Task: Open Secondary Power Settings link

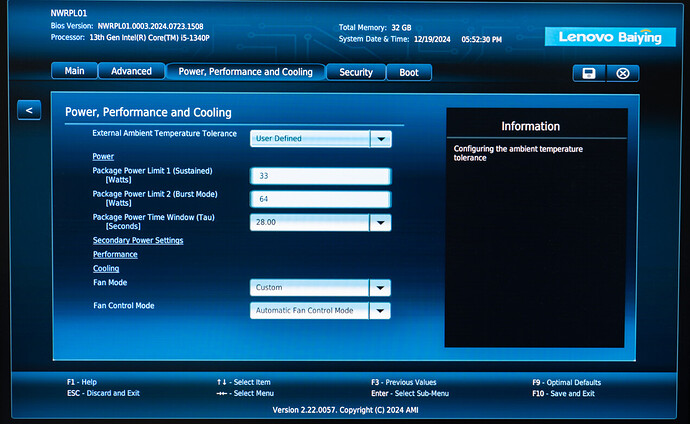Action: pos(138,240)
